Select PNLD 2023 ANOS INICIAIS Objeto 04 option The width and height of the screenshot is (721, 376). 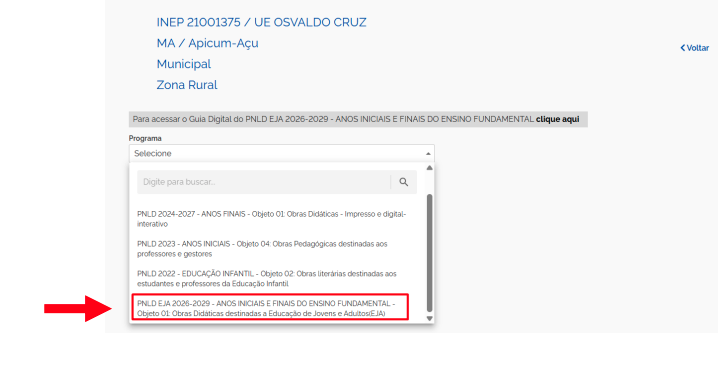click(262, 249)
